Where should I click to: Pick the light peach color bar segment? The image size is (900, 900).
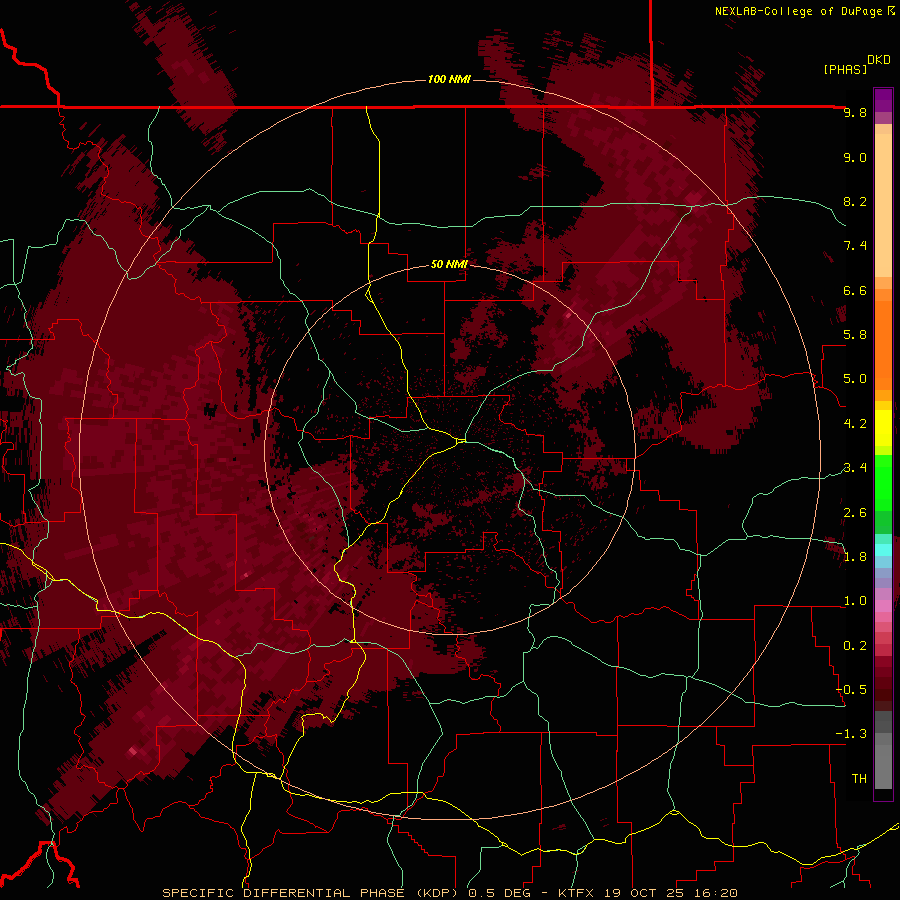[x=883, y=205]
